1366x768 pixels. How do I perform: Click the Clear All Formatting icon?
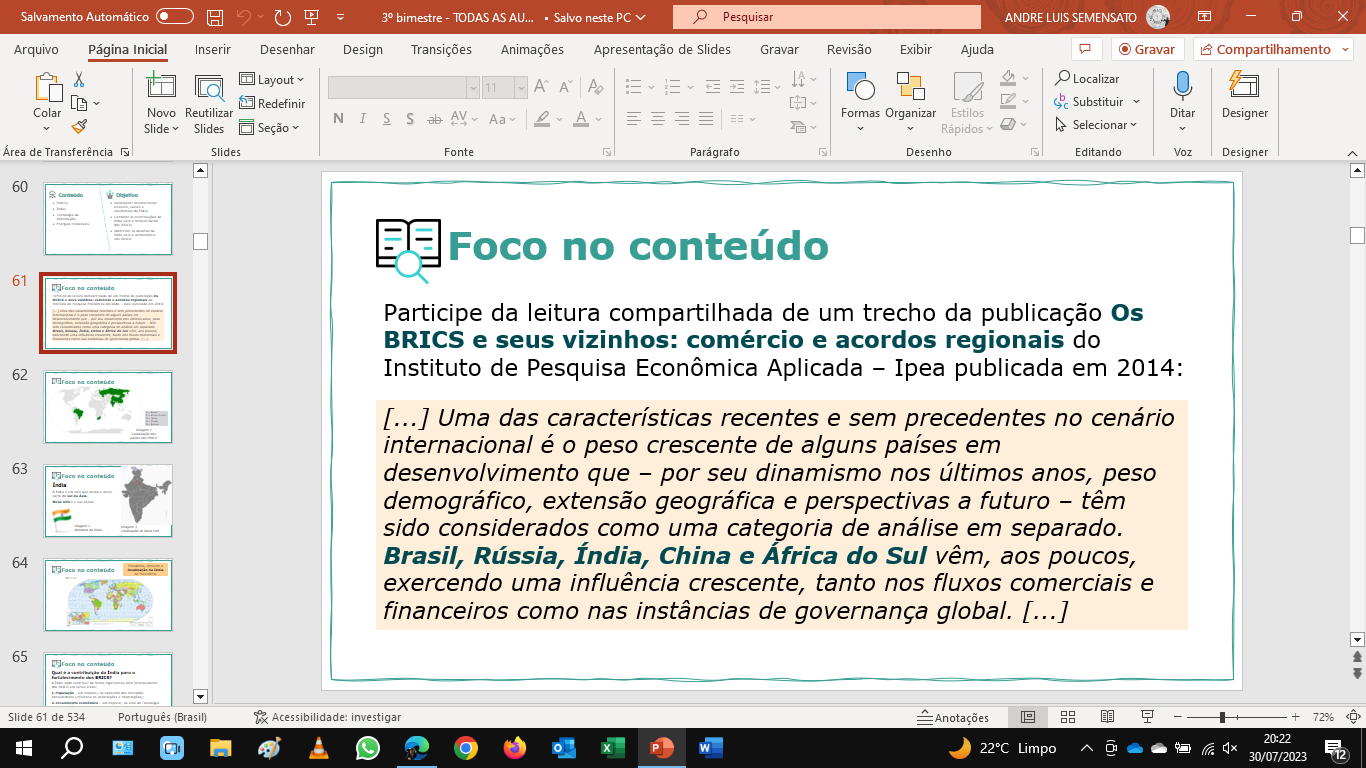pyautogui.click(x=596, y=88)
